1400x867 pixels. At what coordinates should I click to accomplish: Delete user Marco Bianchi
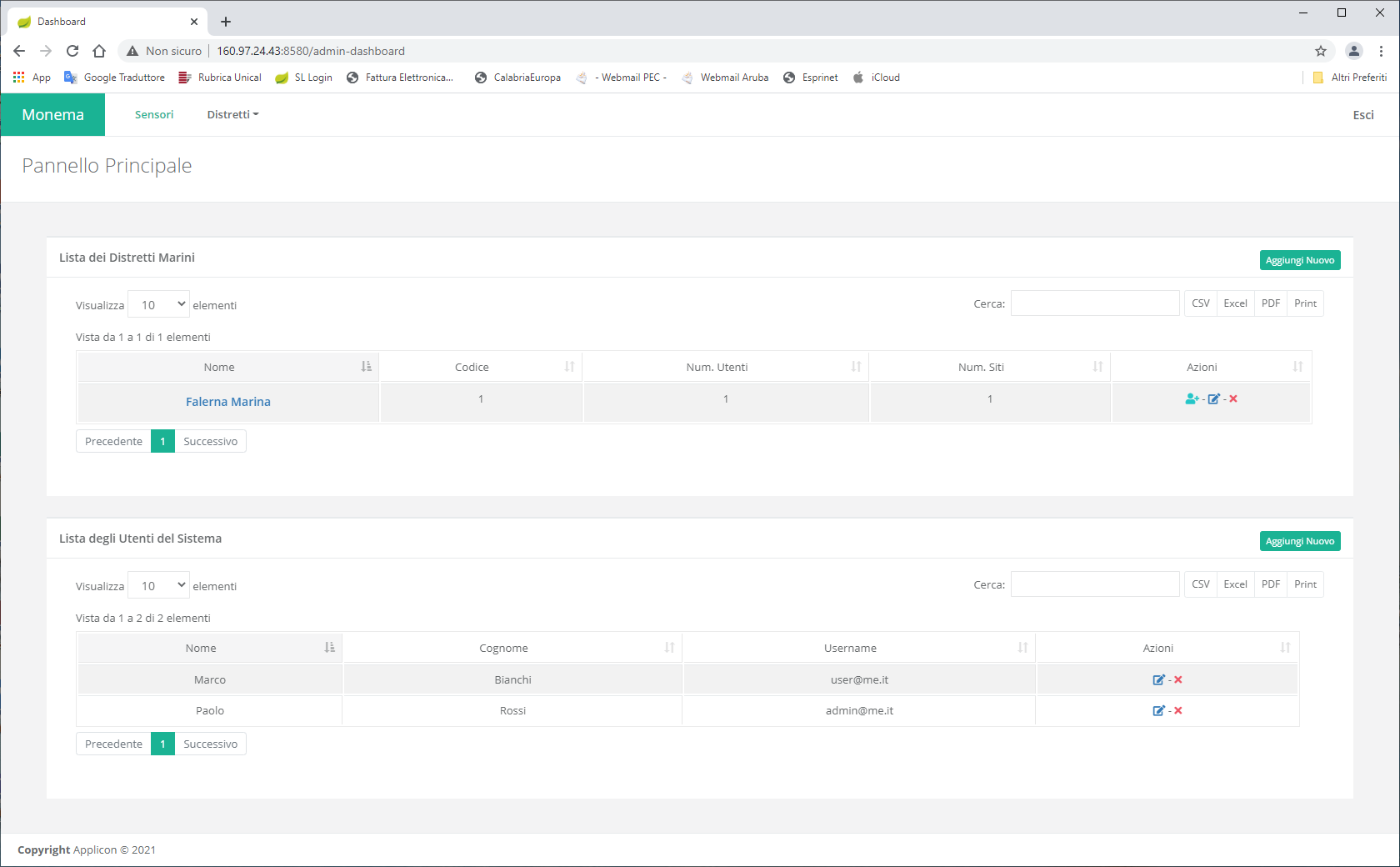tap(1178, 680)
